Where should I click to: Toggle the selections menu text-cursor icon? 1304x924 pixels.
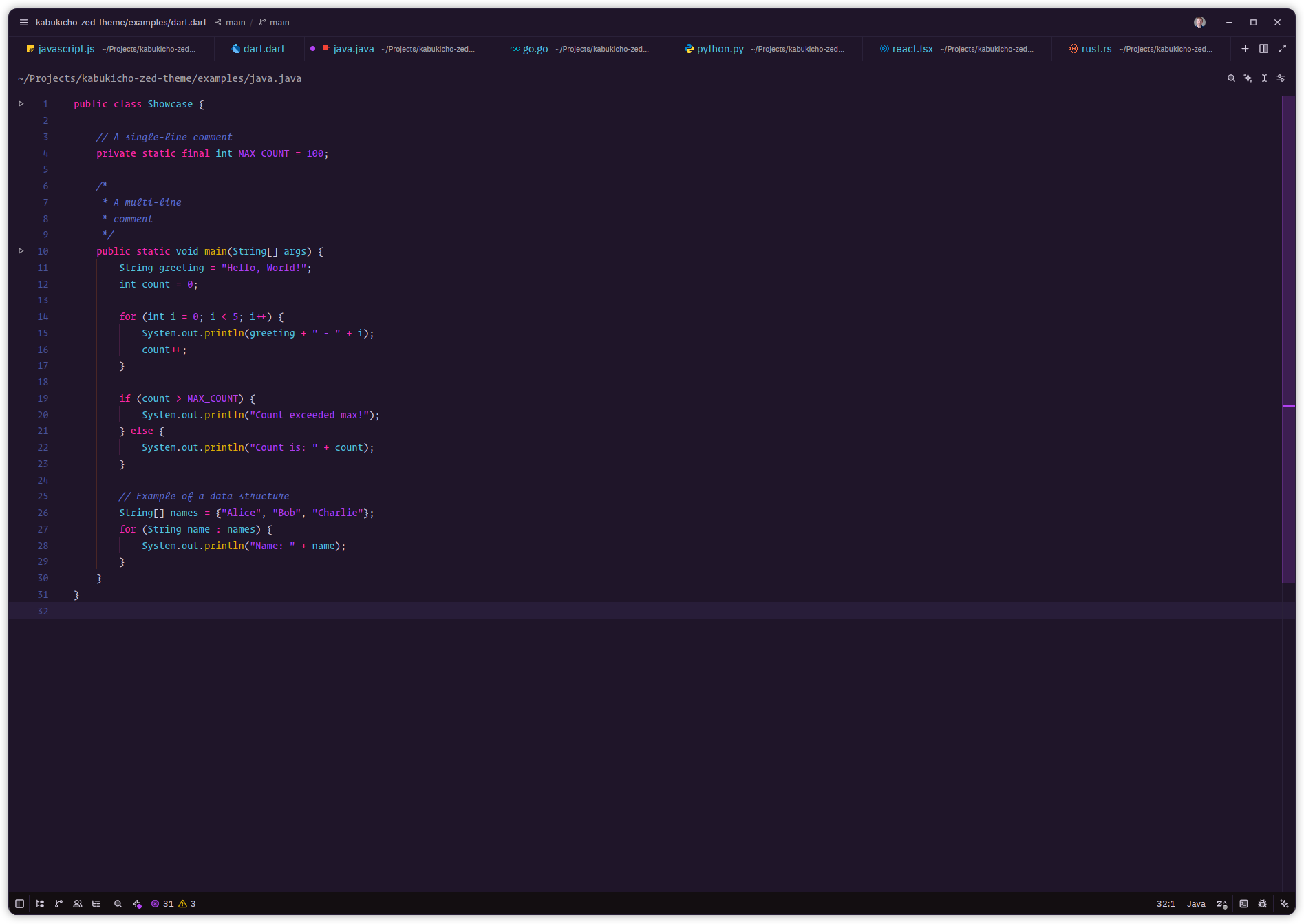tap(1264, 78)
